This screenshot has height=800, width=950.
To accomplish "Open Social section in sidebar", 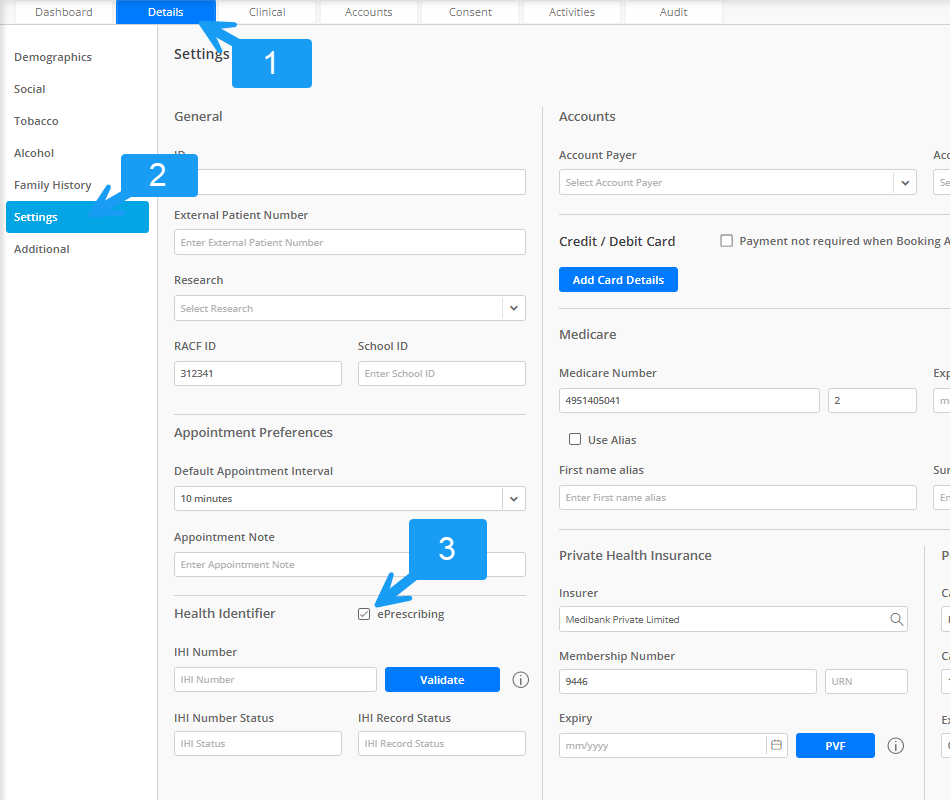I will [x=30, y=89].
